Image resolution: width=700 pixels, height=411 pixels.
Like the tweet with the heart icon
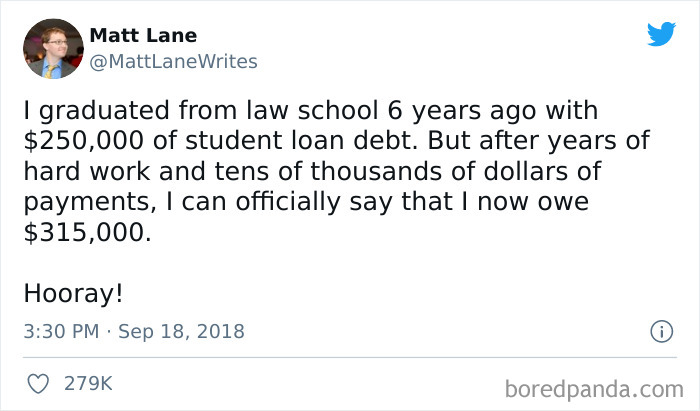pos(40,383)
